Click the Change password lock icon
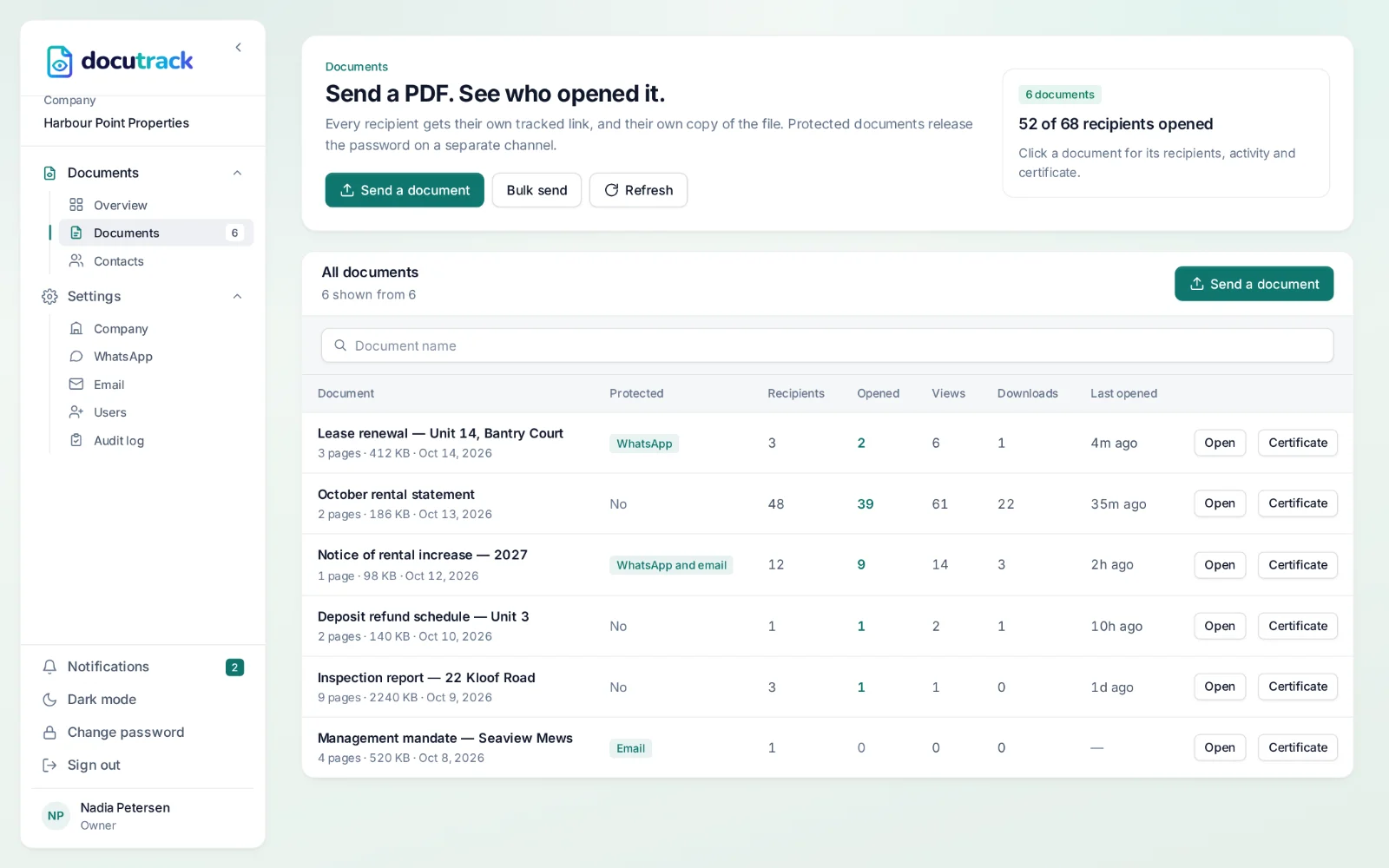1389x868 pixels. pyautogui.click(x=49, y=733)
